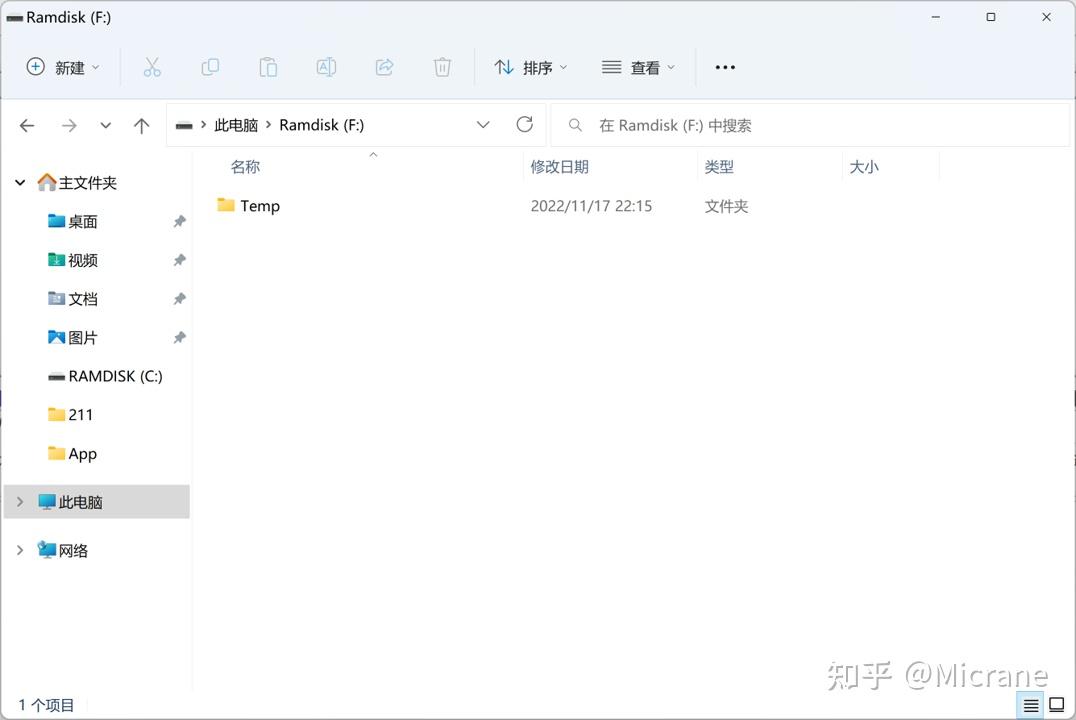This screenshot has width=1076, height=720.
Task: Open the see-more menu with three dots
Action: pos(724,67)
